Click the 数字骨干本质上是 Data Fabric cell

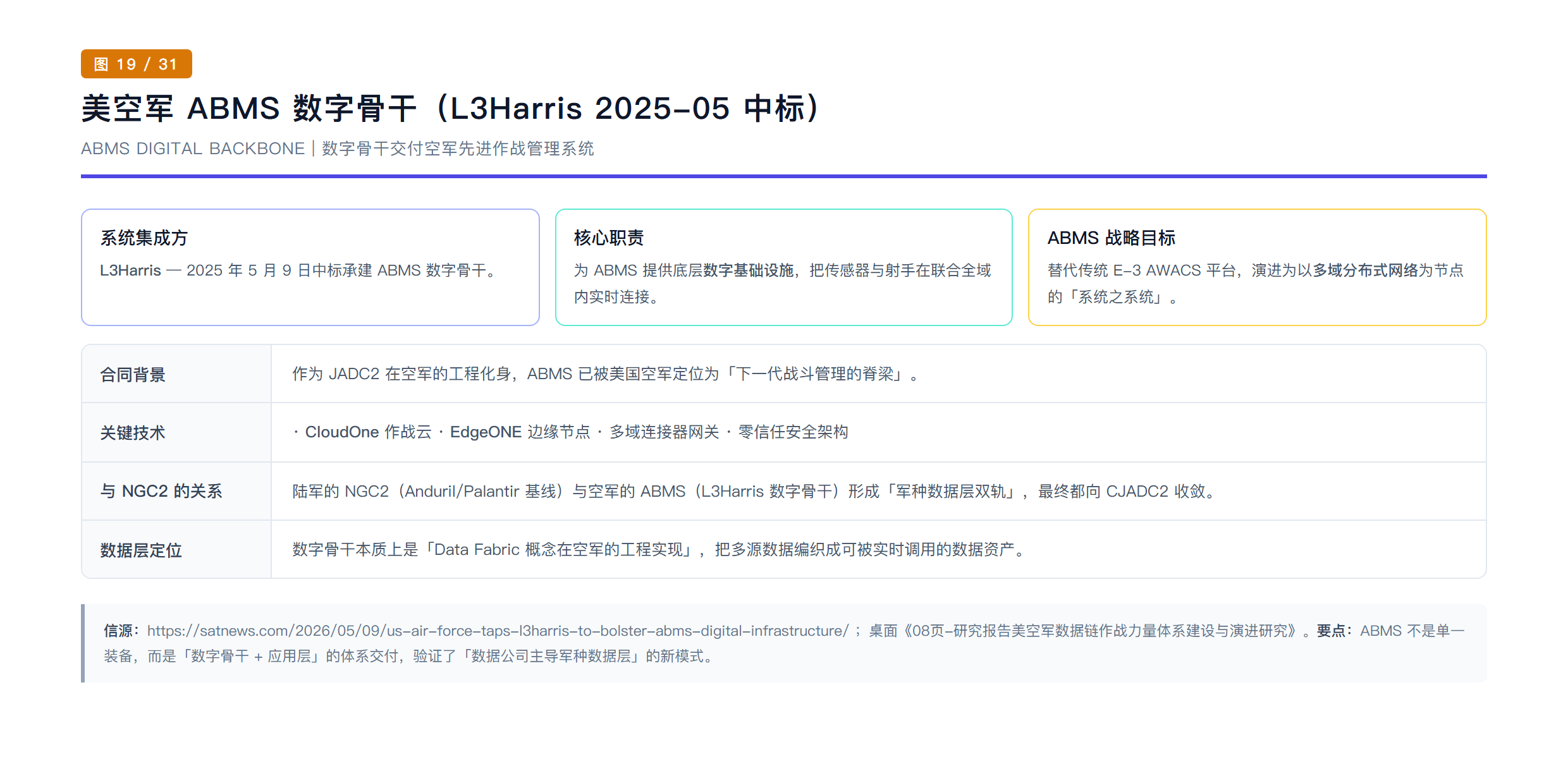pos(878,549)
